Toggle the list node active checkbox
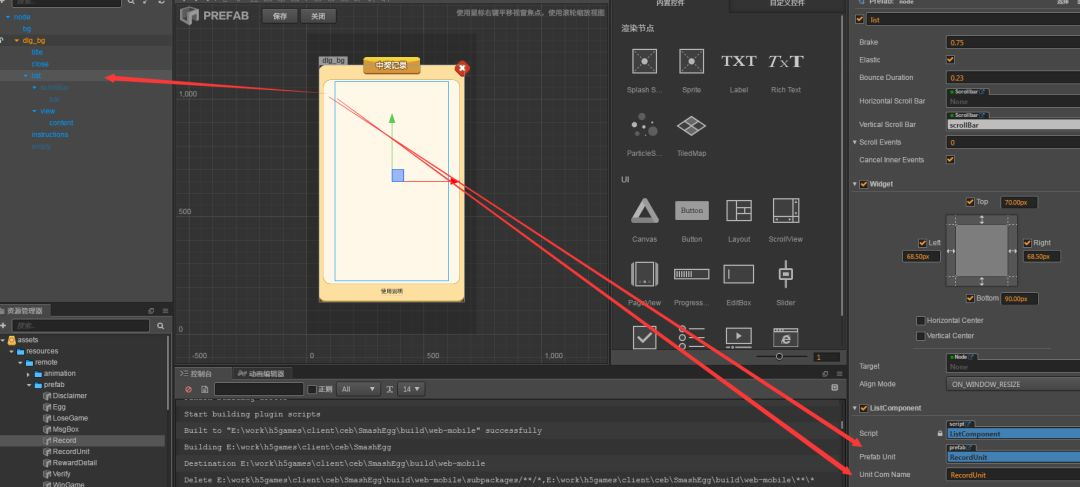This screenshot has height=487, width=1080. 859,20
